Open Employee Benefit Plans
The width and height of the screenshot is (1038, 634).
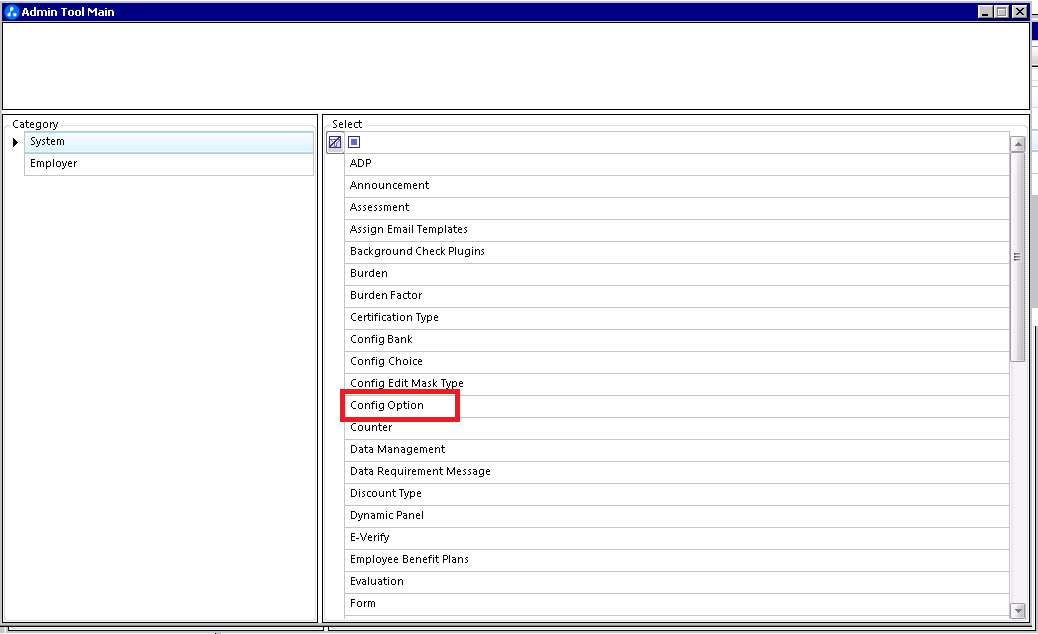677,560
